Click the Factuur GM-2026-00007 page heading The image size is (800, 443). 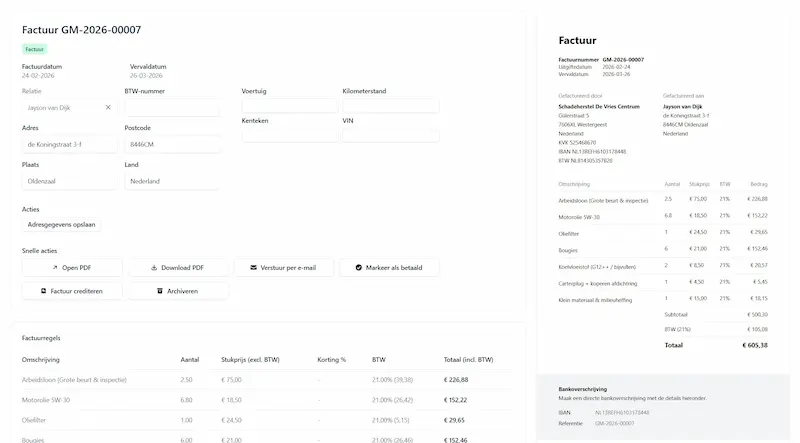coord(82,30)
